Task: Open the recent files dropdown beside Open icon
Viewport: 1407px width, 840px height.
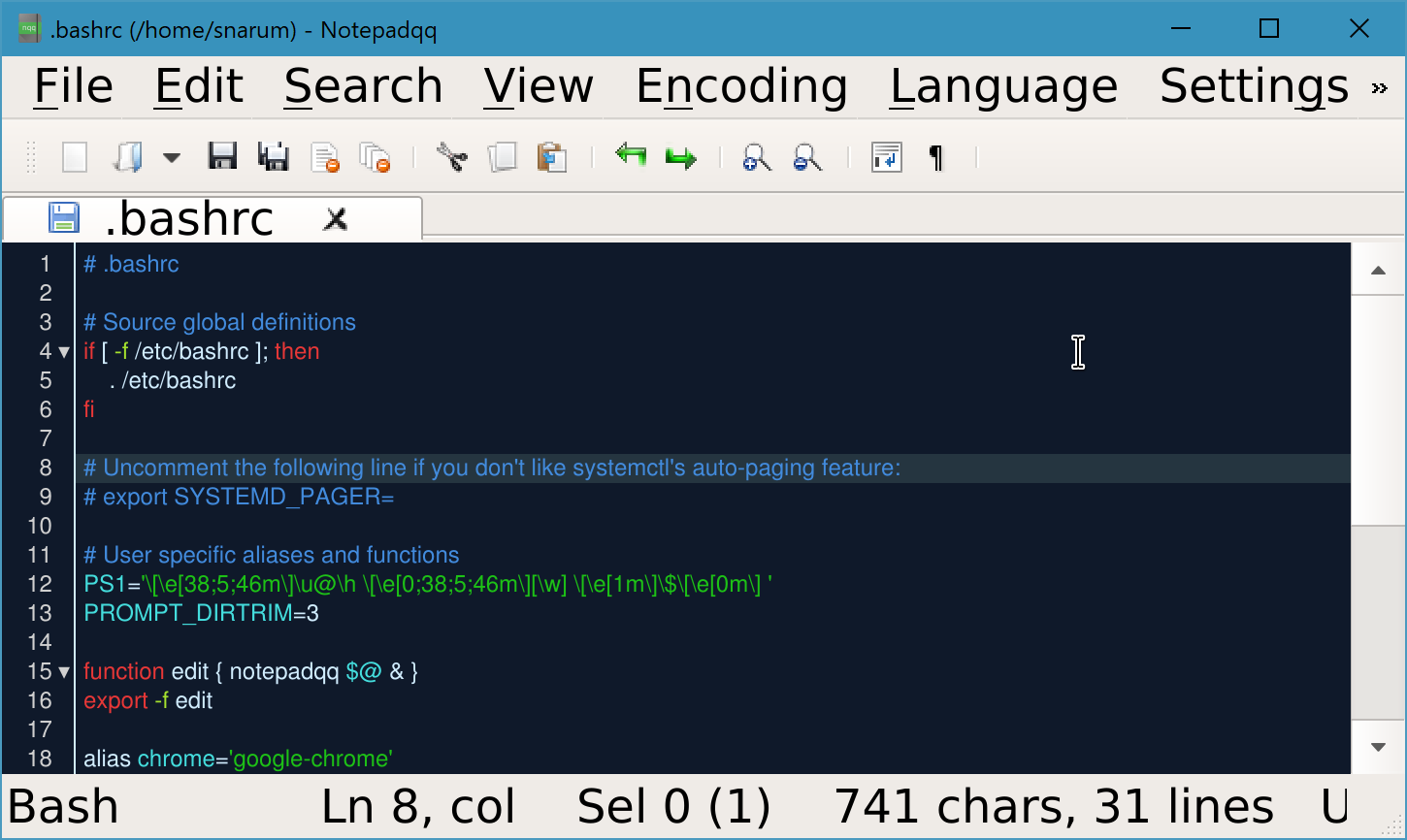Action: pyautogui.click(x=171, y=156)
